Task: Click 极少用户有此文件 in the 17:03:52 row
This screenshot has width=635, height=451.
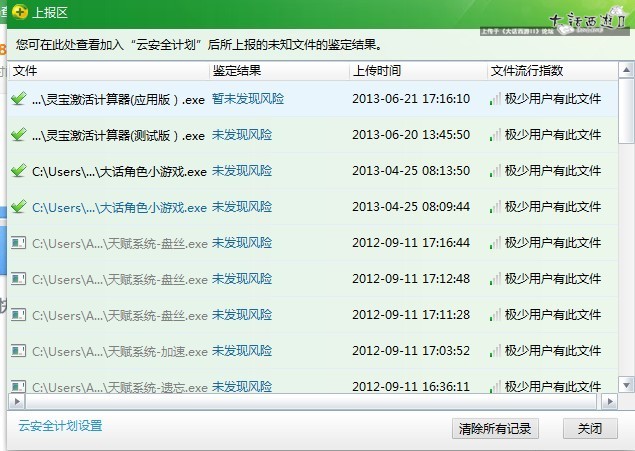Action: (553, 351)
